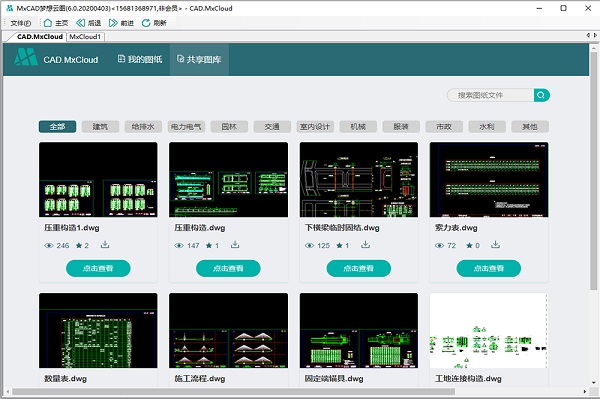Screen dimensions: 600x399
Task: Switch to the MxCloud1 tab
Action: click(x=85, y=37)
